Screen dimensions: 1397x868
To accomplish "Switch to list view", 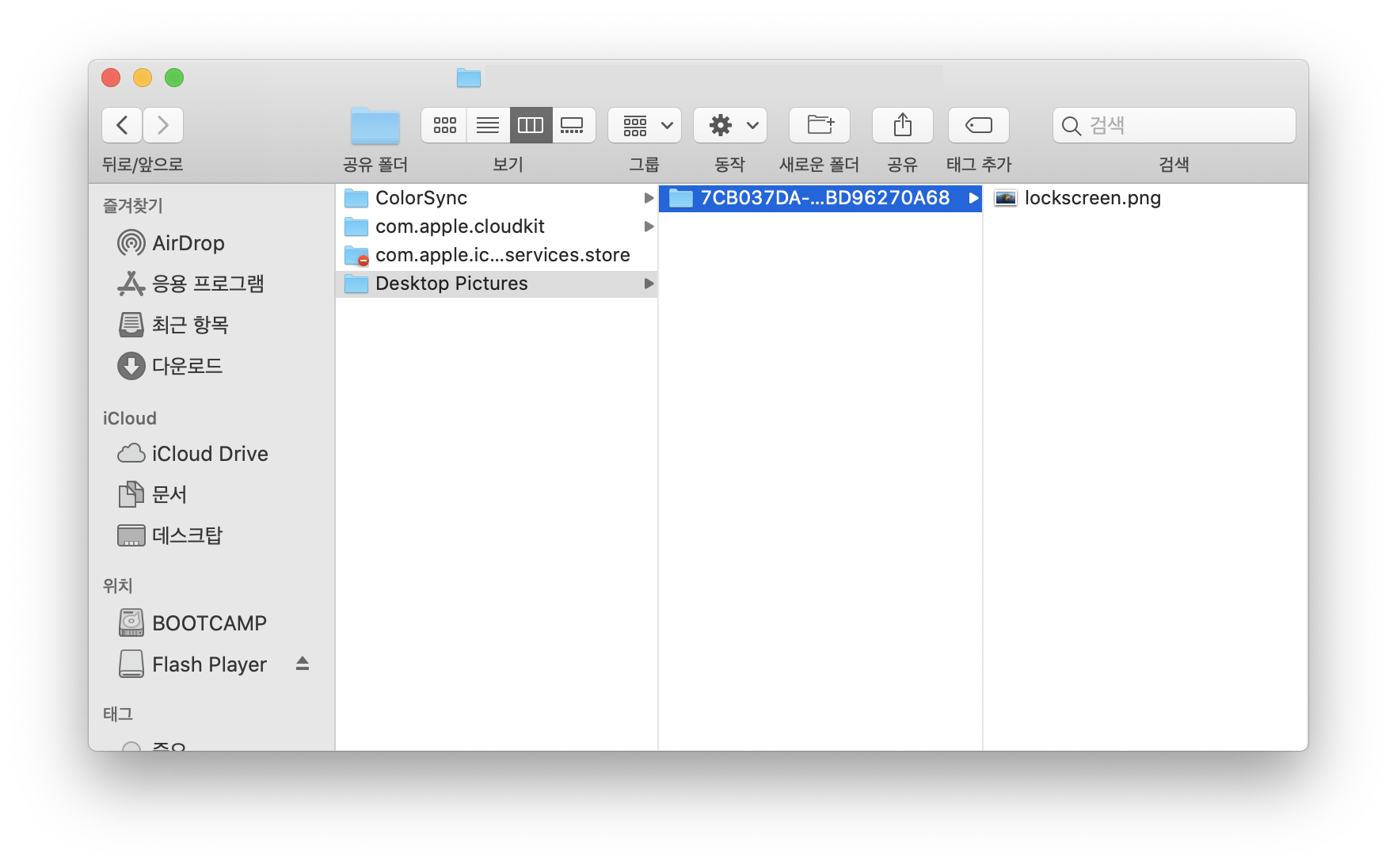I will [x=488, y=125].
